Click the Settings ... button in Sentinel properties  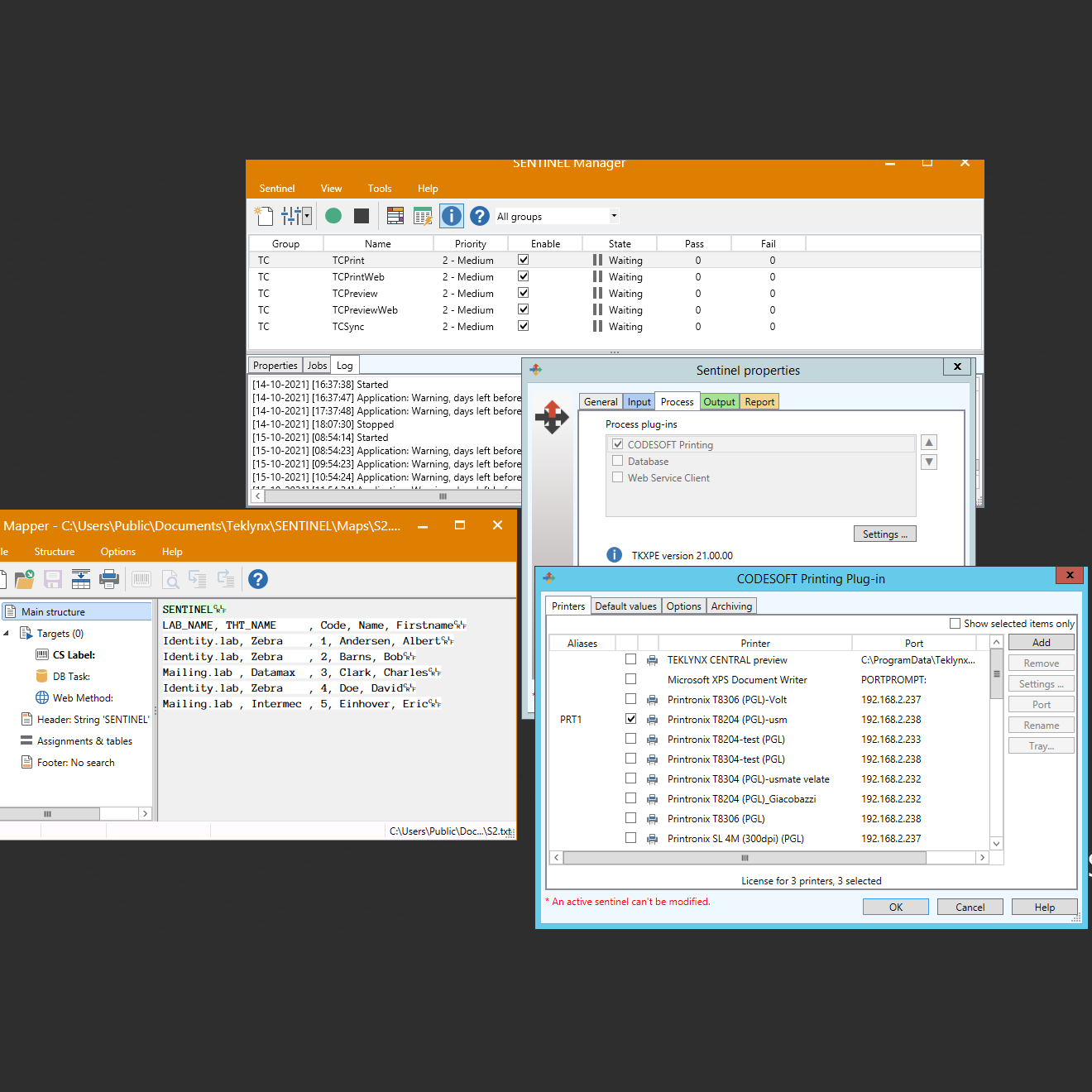point(885,534)
